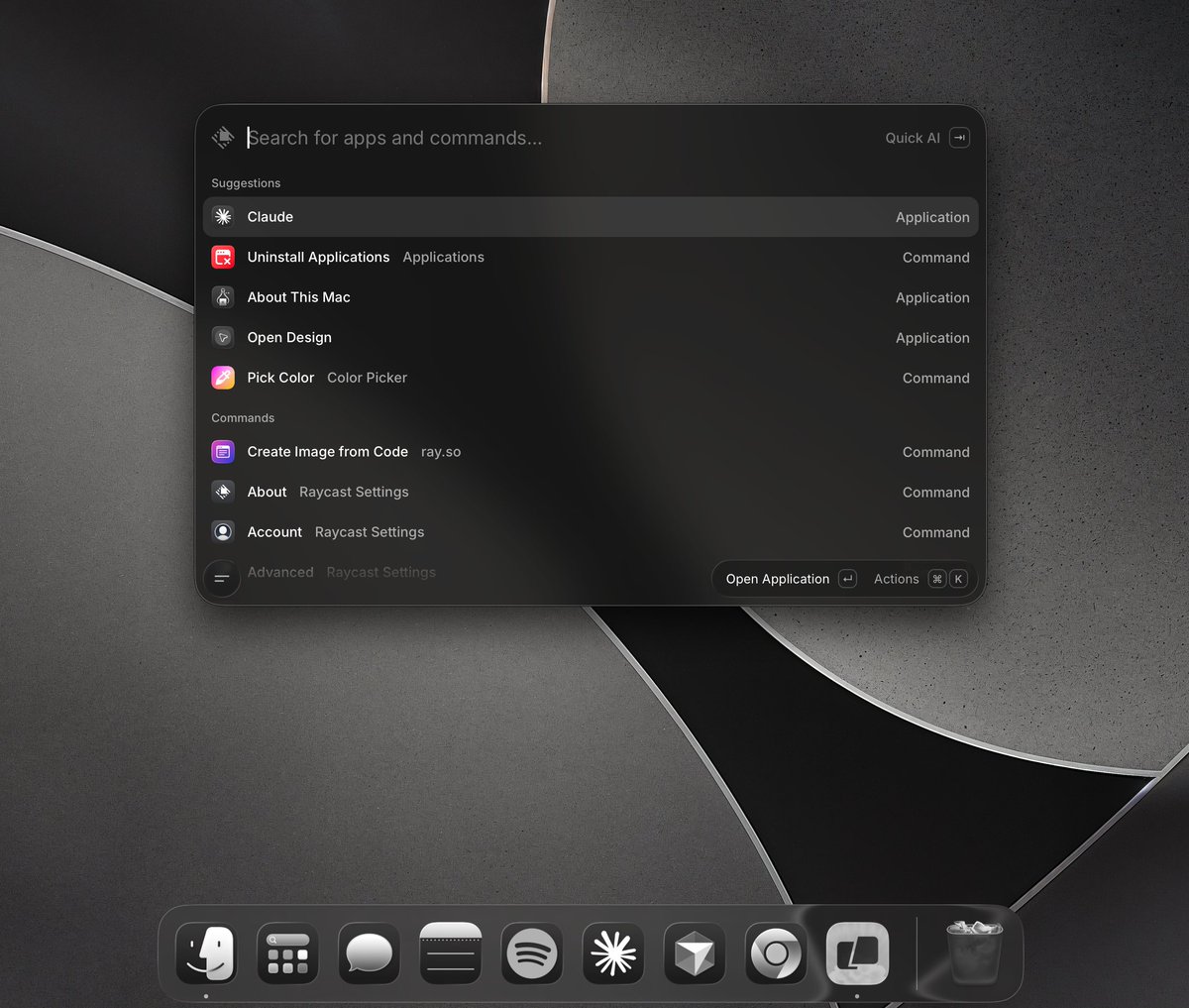Click the Account profile icon

pyautogui.click(x=223, y=531)
